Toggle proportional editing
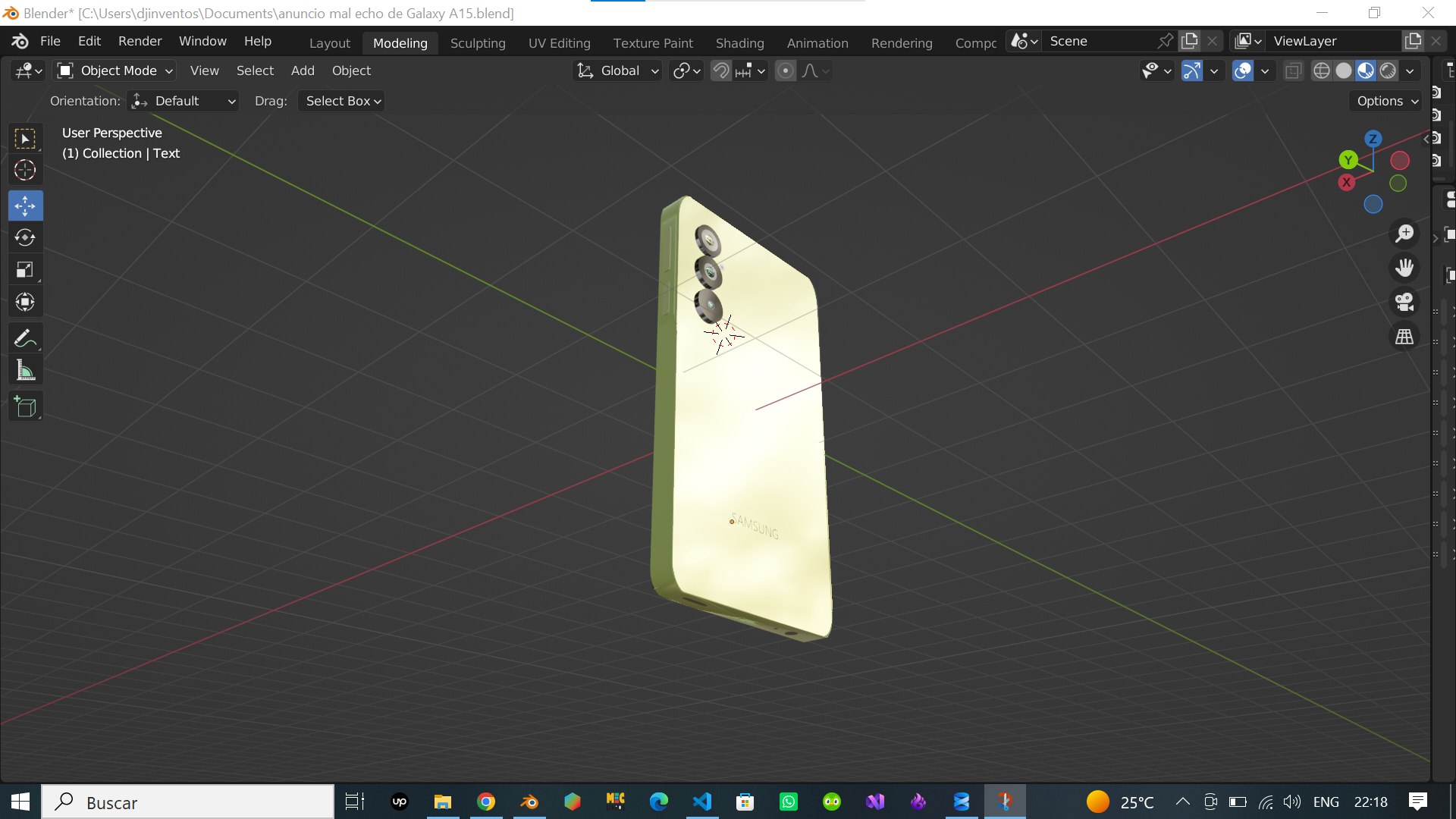This screenshot has width=1456, height=819. tap(786, 71)
